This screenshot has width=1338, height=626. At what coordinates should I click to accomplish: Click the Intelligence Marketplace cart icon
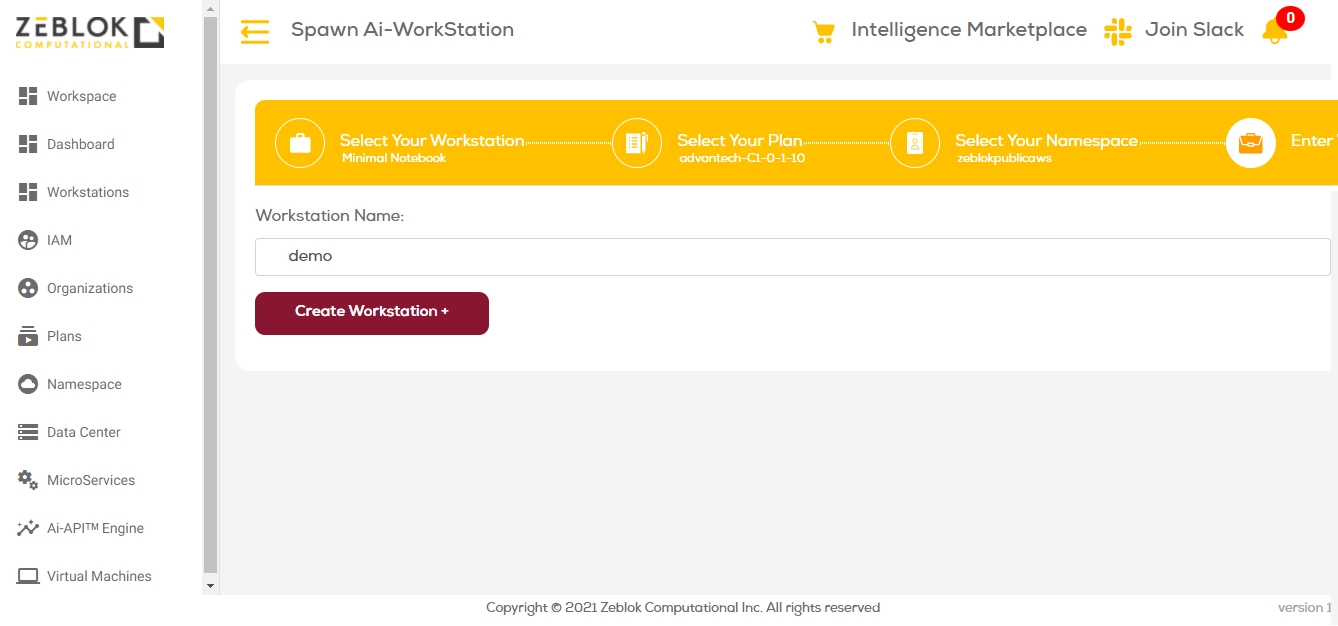coord(823,32)
